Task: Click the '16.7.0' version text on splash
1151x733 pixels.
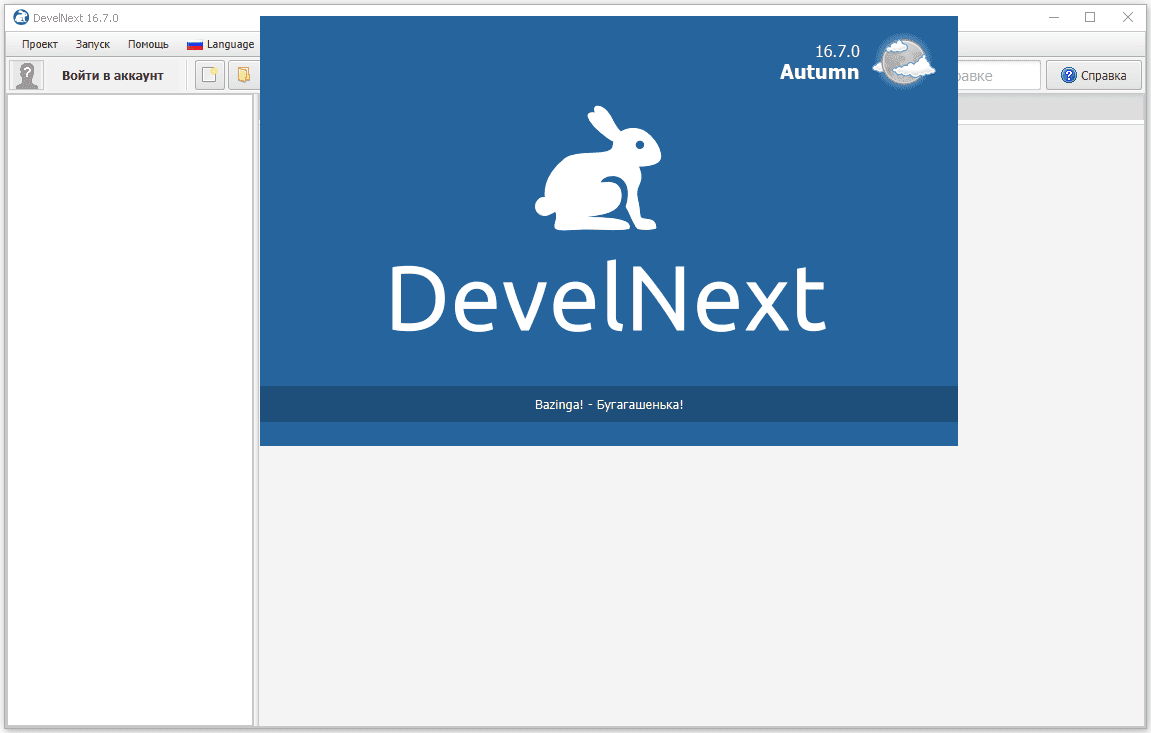Action: pyautogui.click(x=837, y=51)
